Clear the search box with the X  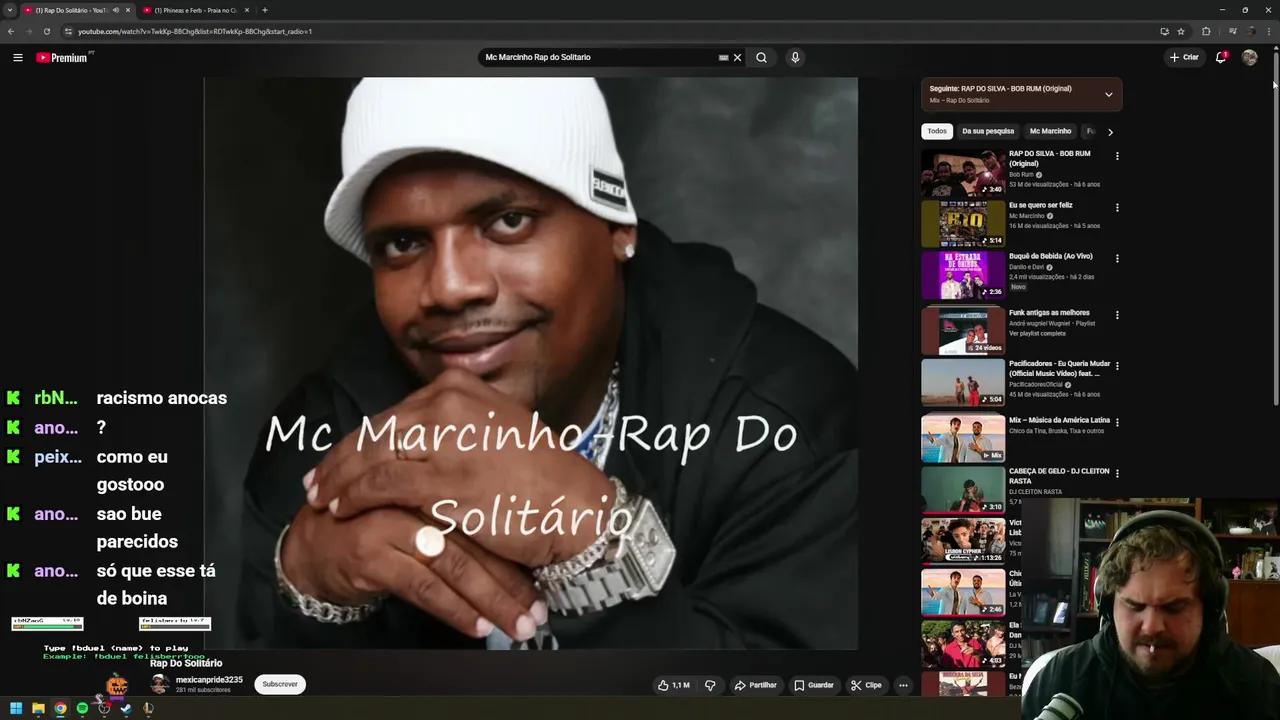coord(738,58)
